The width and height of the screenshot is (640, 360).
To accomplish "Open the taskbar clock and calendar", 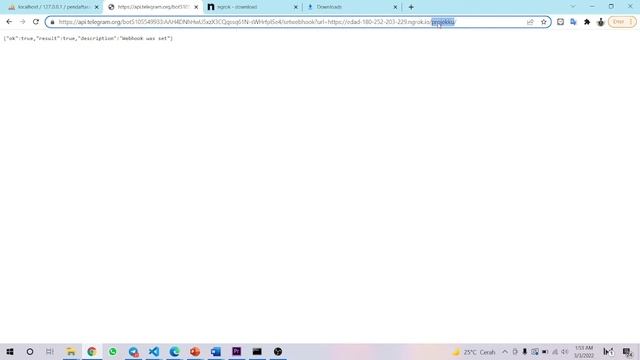I will pos(584,352).
